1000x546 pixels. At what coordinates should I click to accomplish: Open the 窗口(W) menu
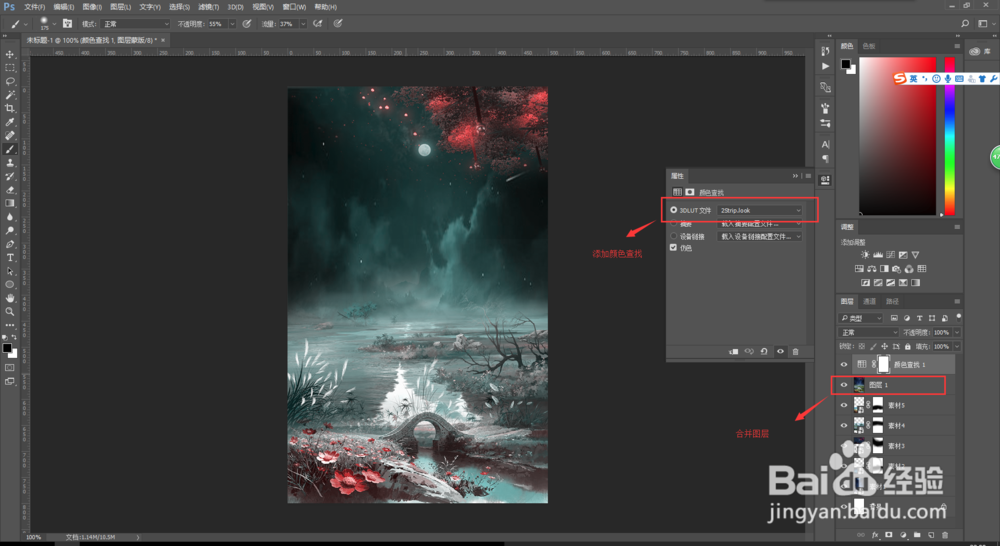pyautogui.click(x=294, y=7)
